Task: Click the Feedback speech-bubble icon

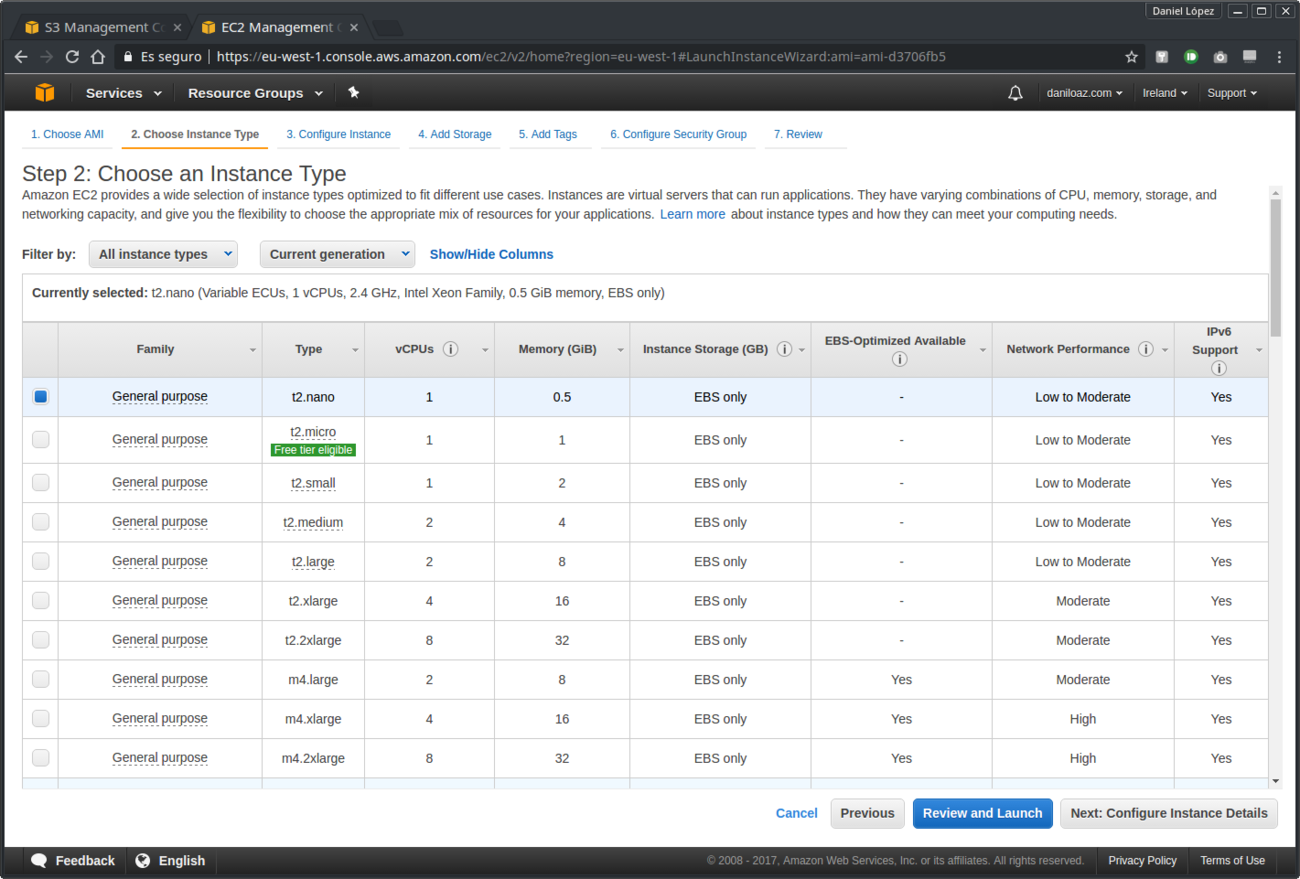Action: 38,860
